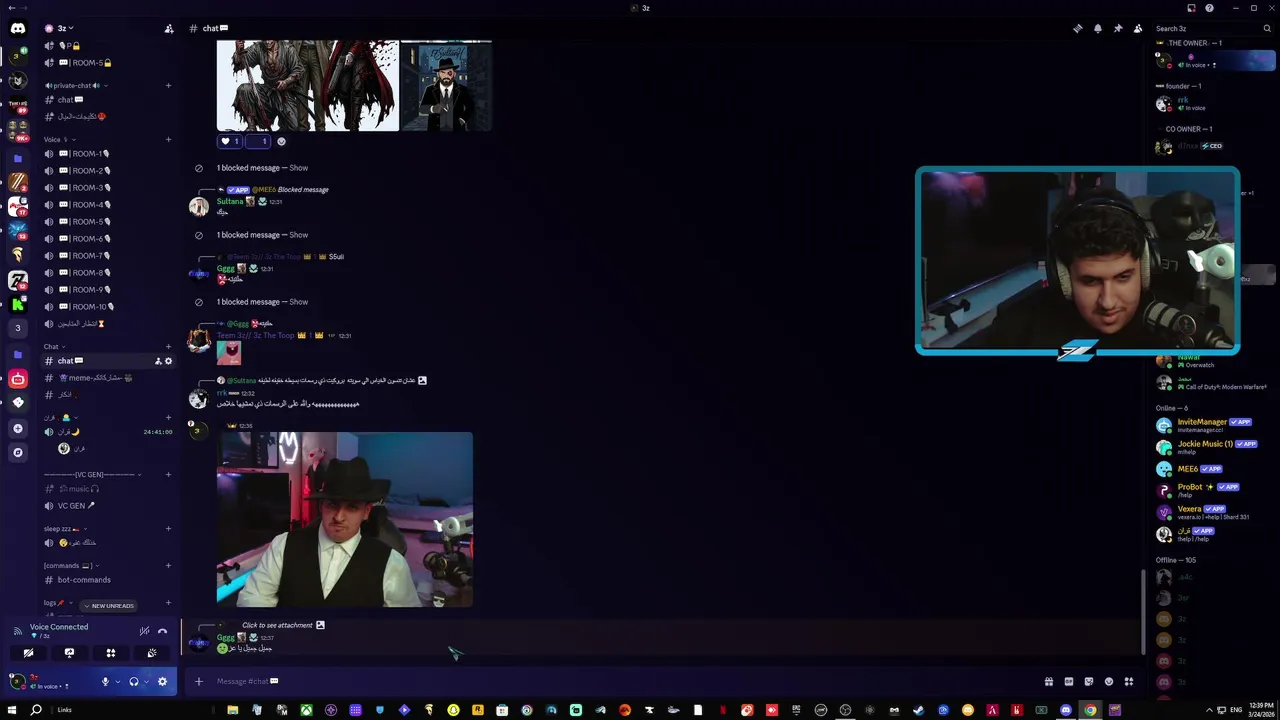The image size is (1280, 720).
Task: Deafen with the headphones icon
Action: tap(134, 682)
